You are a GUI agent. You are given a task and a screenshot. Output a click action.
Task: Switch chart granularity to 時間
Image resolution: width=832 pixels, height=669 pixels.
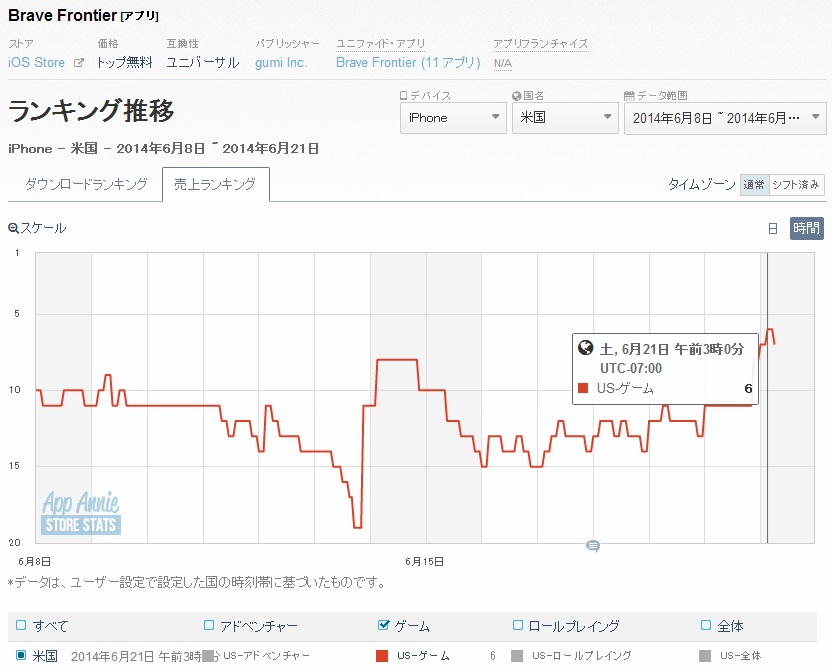tap(807, 229)
